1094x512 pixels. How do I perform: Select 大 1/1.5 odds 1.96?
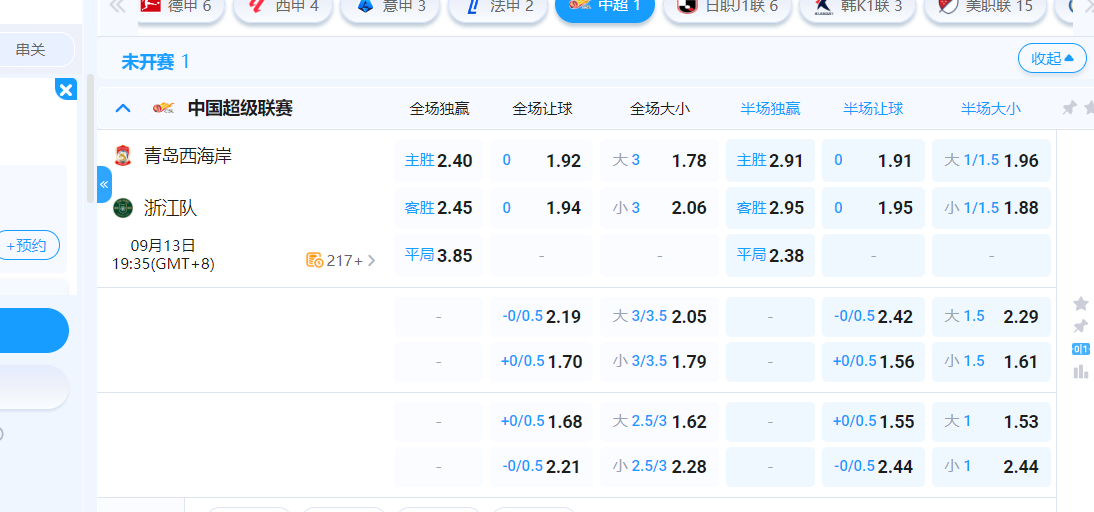click(991, 160)
